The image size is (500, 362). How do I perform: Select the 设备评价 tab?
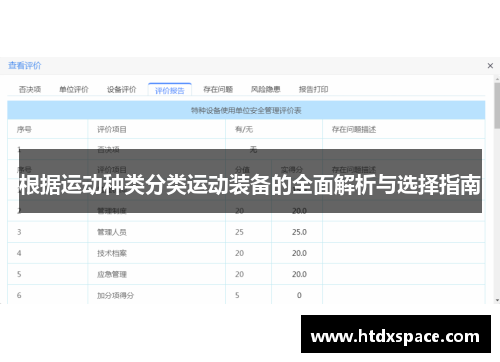[121, 89]
